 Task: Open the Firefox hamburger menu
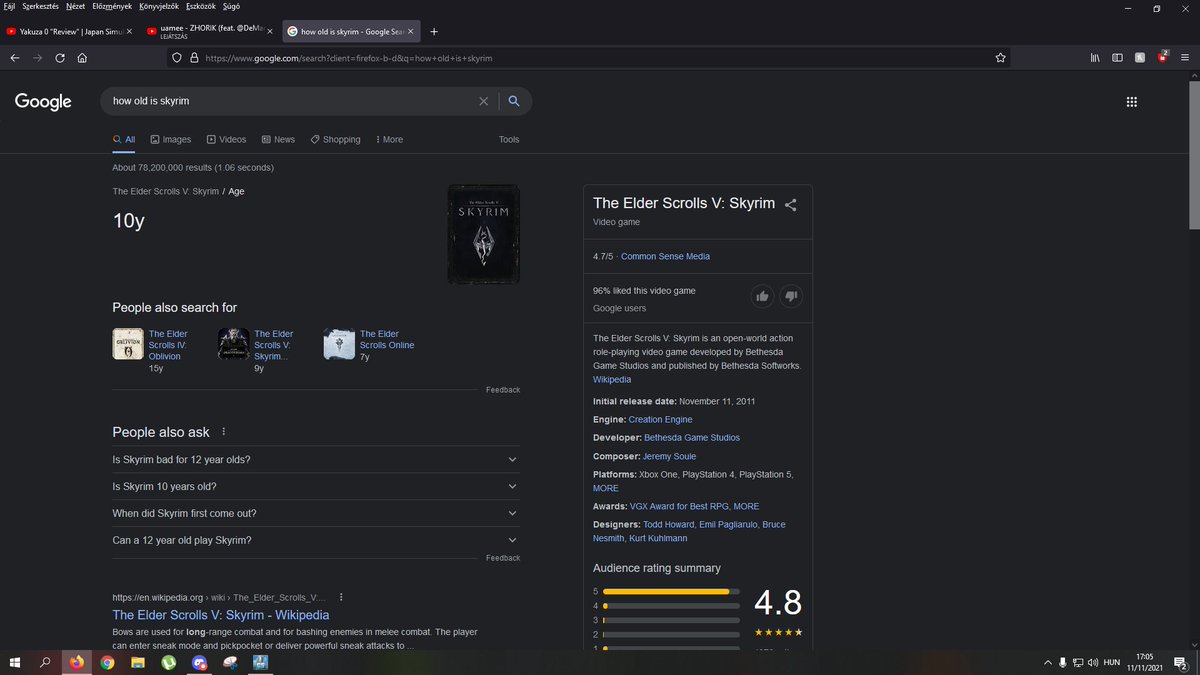pos(1185,58)
